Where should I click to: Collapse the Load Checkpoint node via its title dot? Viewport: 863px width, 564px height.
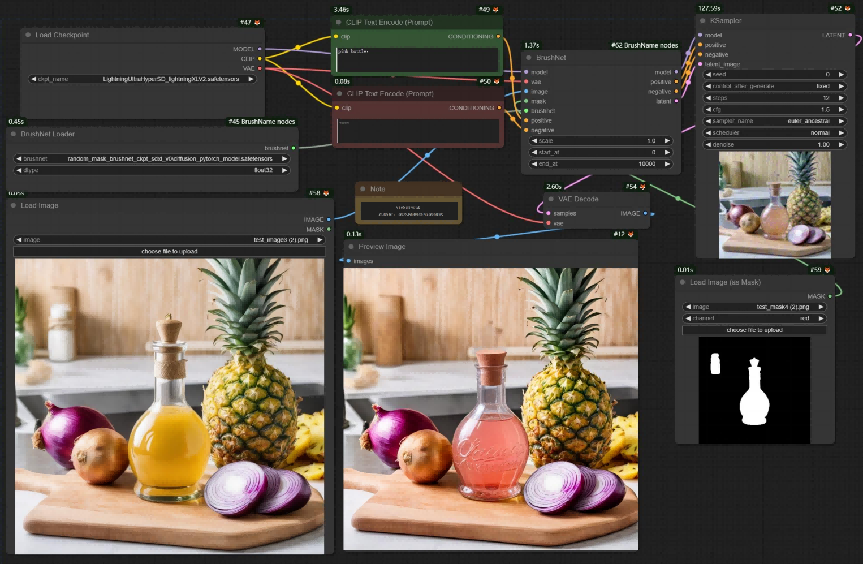(28, 35)
